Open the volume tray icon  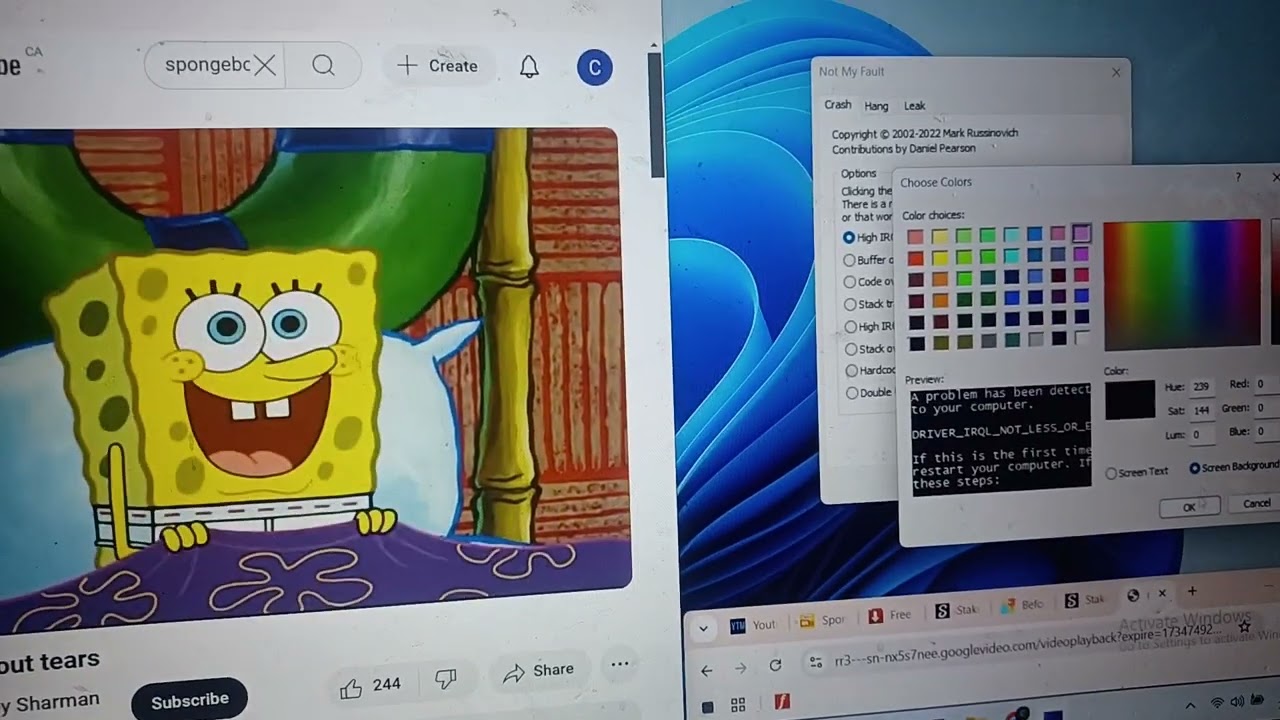(1237, 702)
